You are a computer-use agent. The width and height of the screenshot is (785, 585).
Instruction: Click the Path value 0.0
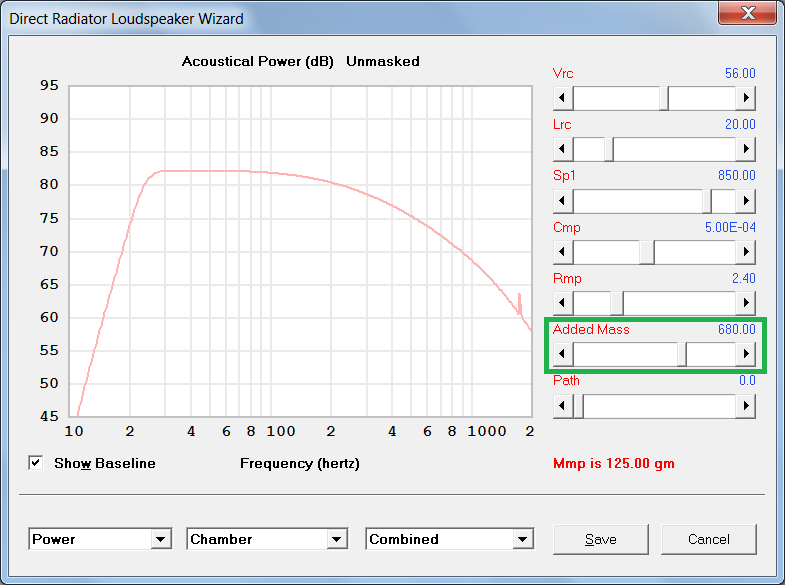(747, 381)
